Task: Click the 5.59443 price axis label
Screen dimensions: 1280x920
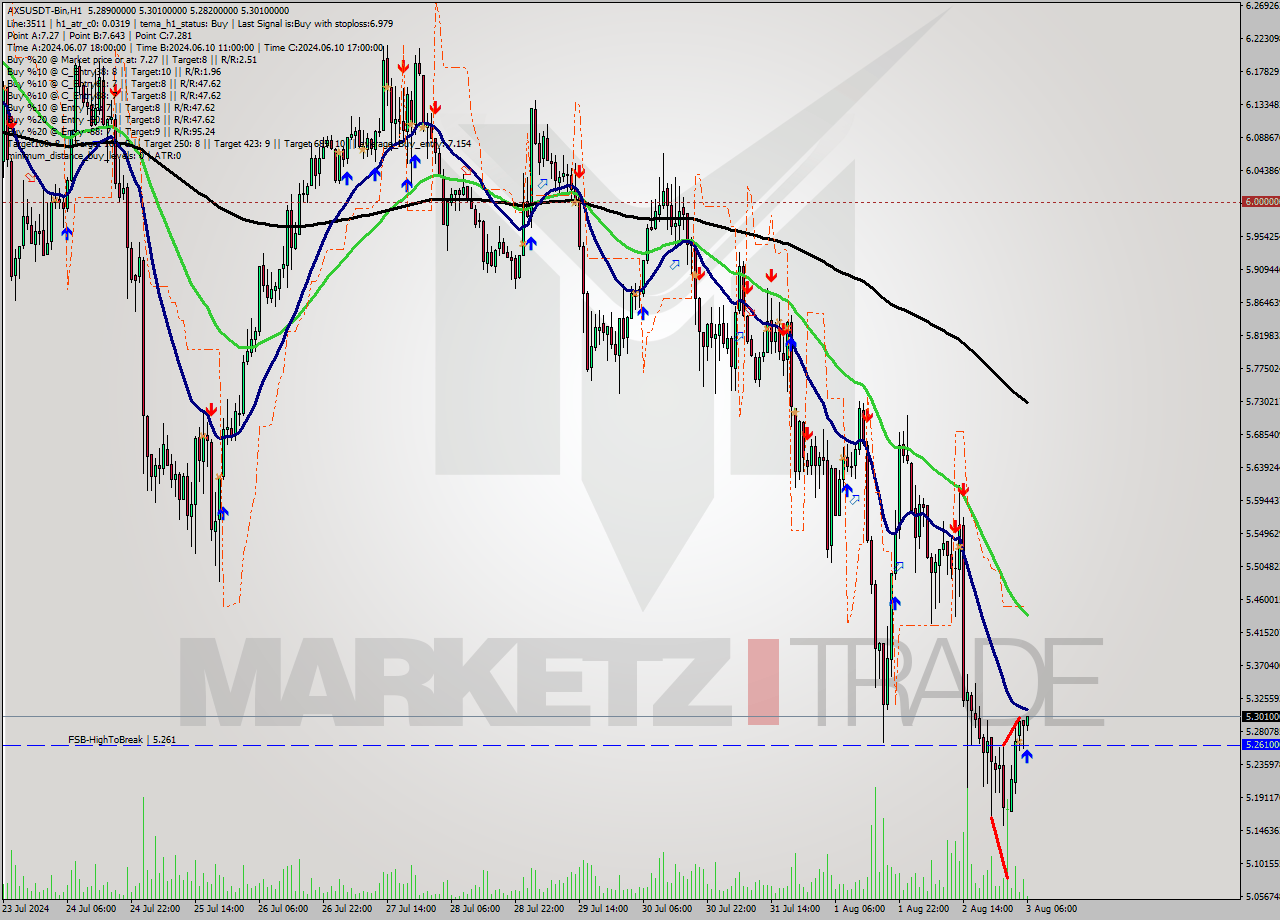Action: click(1263, 501)
